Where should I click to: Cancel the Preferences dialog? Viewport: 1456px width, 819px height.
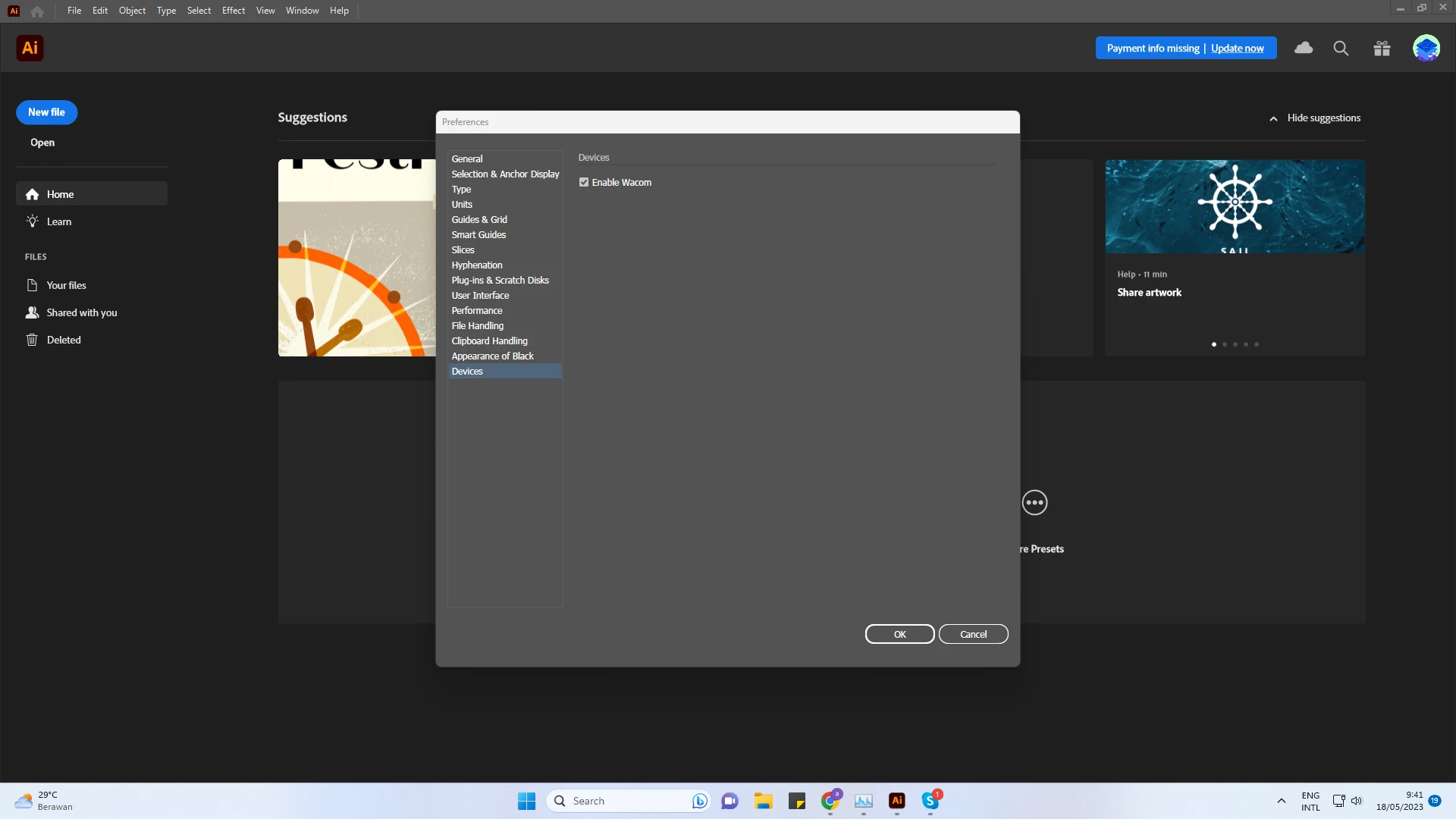[973, 634]
